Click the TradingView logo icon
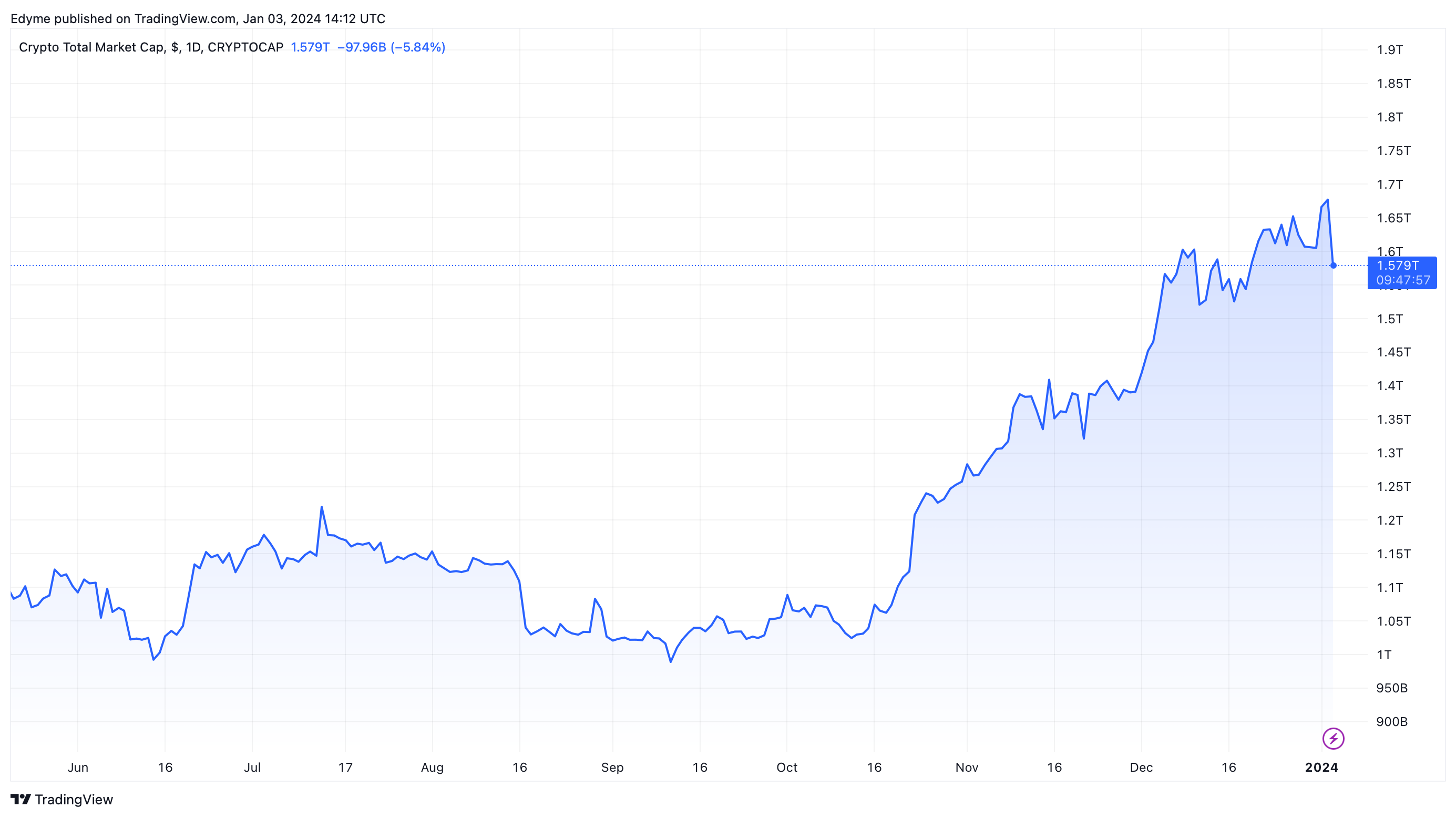Image resolution: width=1456 pixels, height=818 pixels. [20, 800]
